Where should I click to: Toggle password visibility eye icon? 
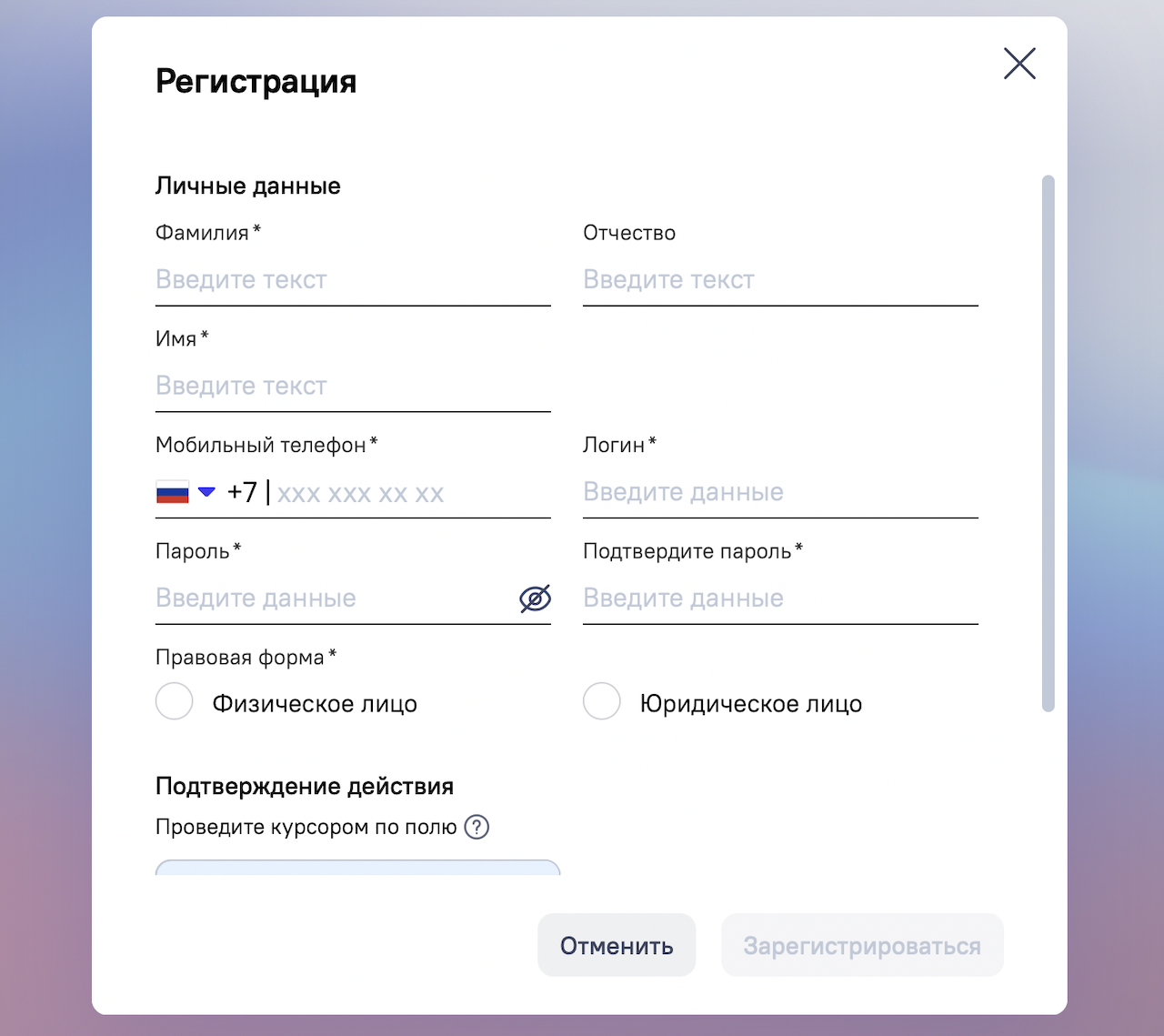click(535, 598)
